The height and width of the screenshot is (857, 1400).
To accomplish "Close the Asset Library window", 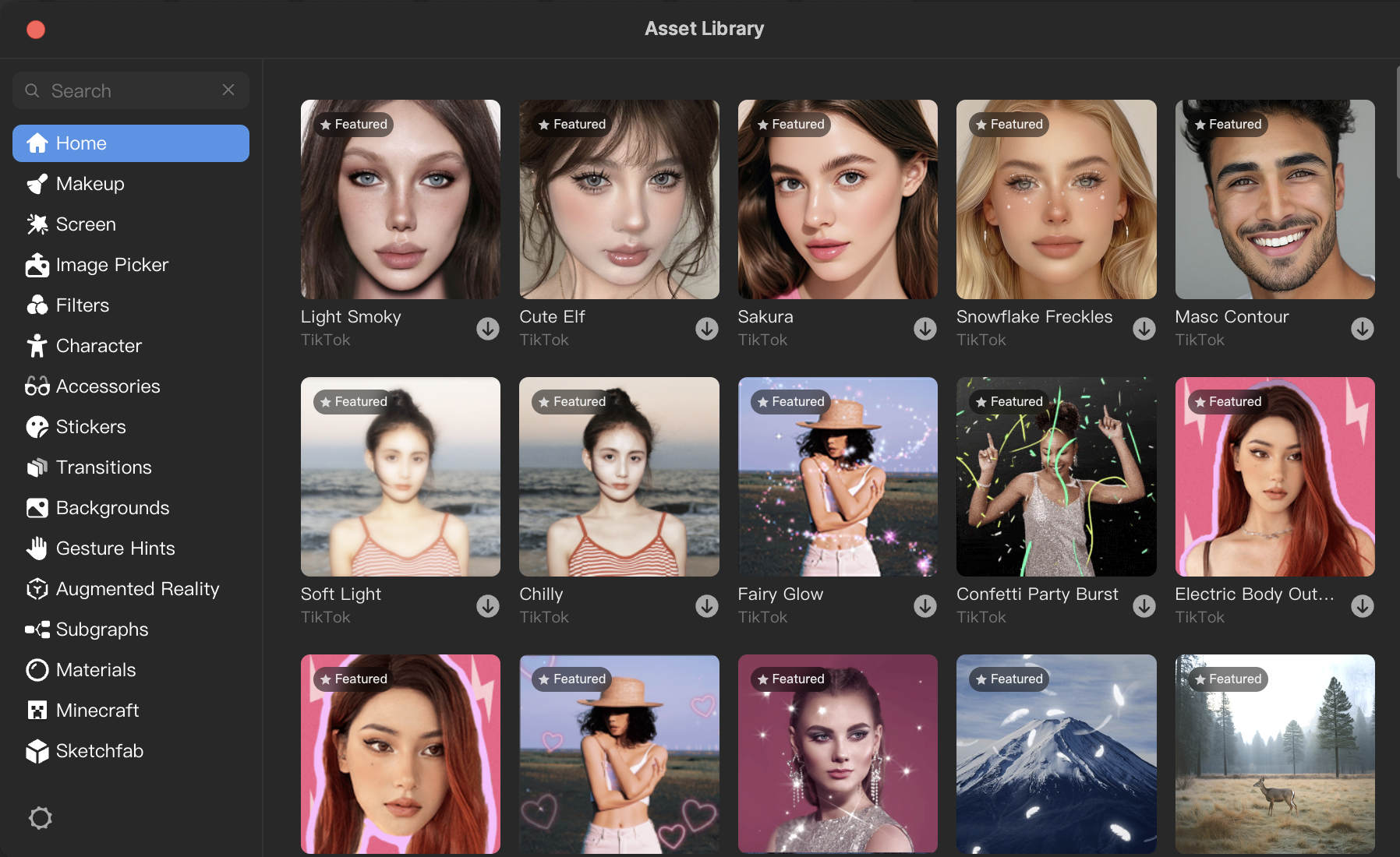I will pos(36,30).
